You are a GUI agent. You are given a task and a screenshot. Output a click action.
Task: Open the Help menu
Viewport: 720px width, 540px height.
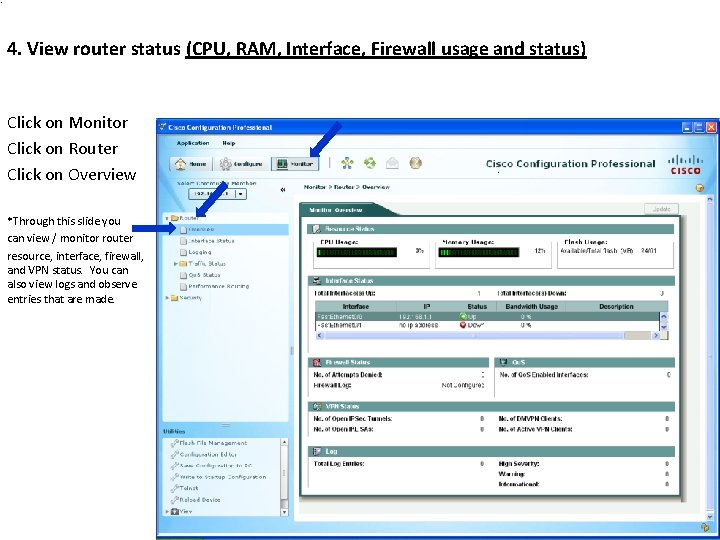click(x=229, y=143)
